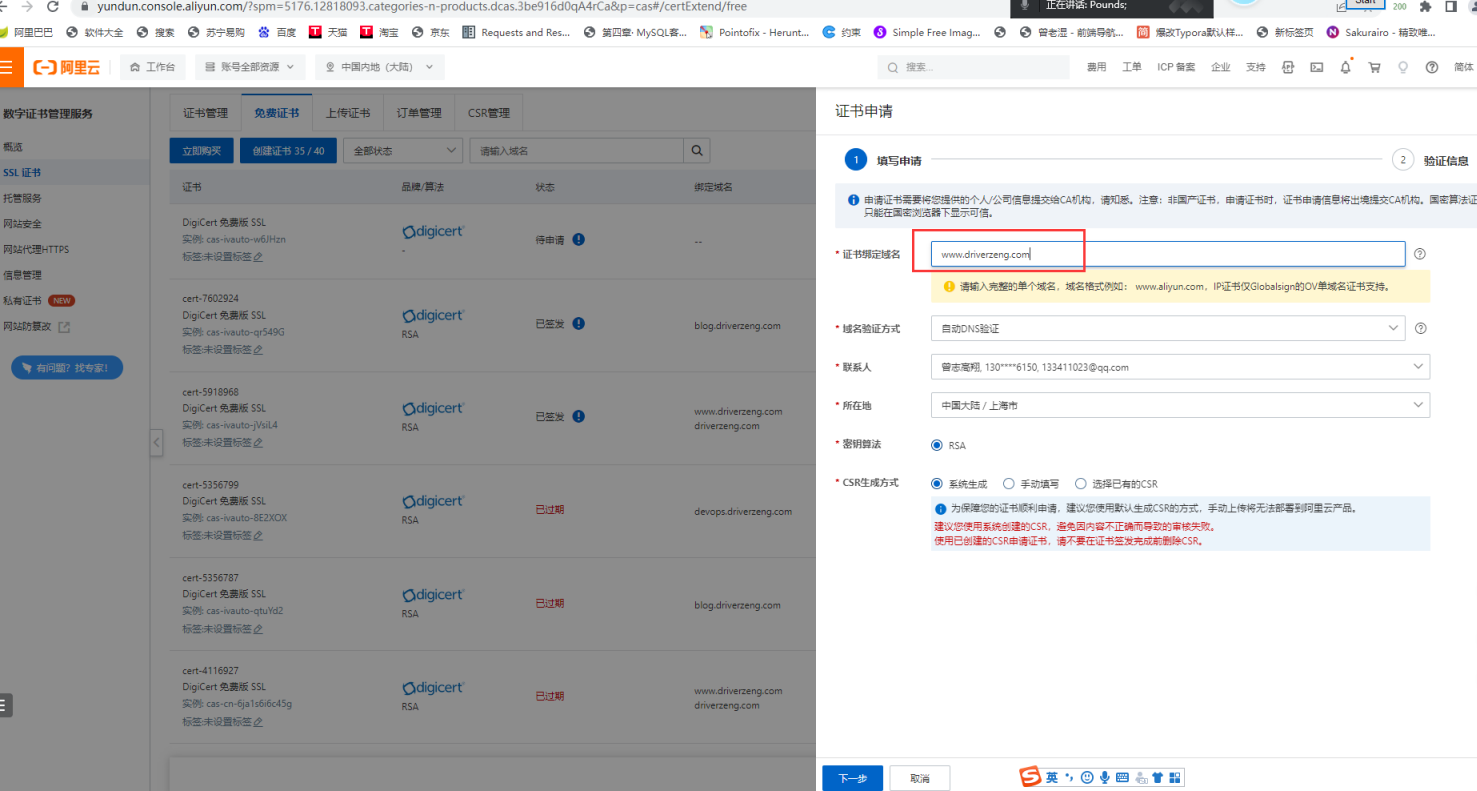Click help icon beside 域名验证方式 dropdown

(x=1420, y=328)
